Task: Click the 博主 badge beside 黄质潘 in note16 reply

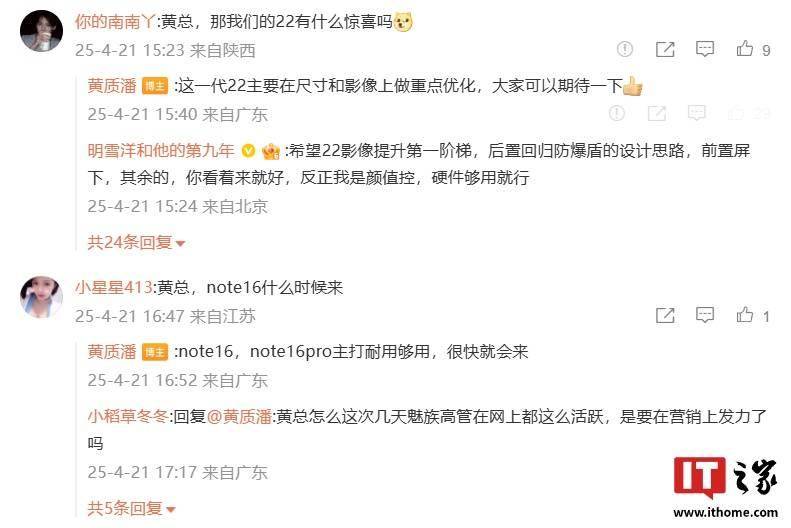Action: click(x=155, y=352)
